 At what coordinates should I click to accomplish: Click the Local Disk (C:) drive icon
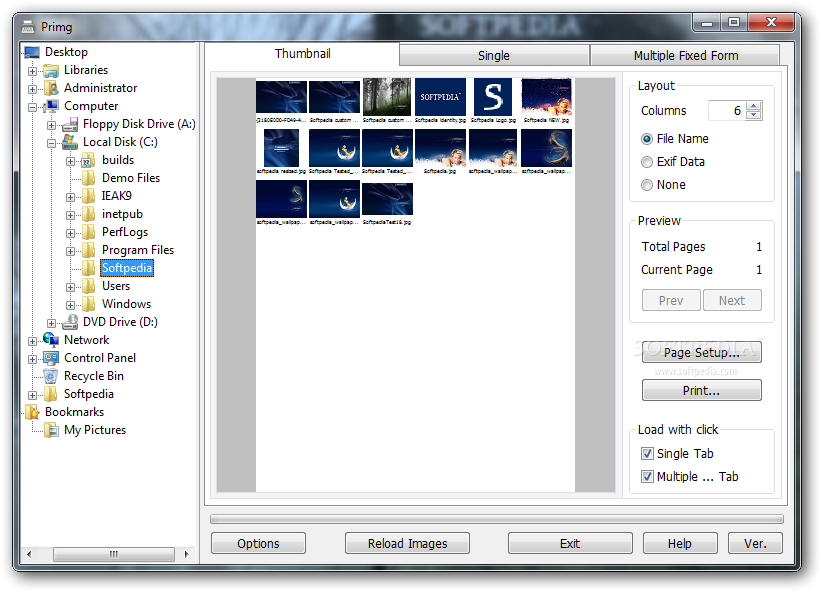click(x=70, y=142)
